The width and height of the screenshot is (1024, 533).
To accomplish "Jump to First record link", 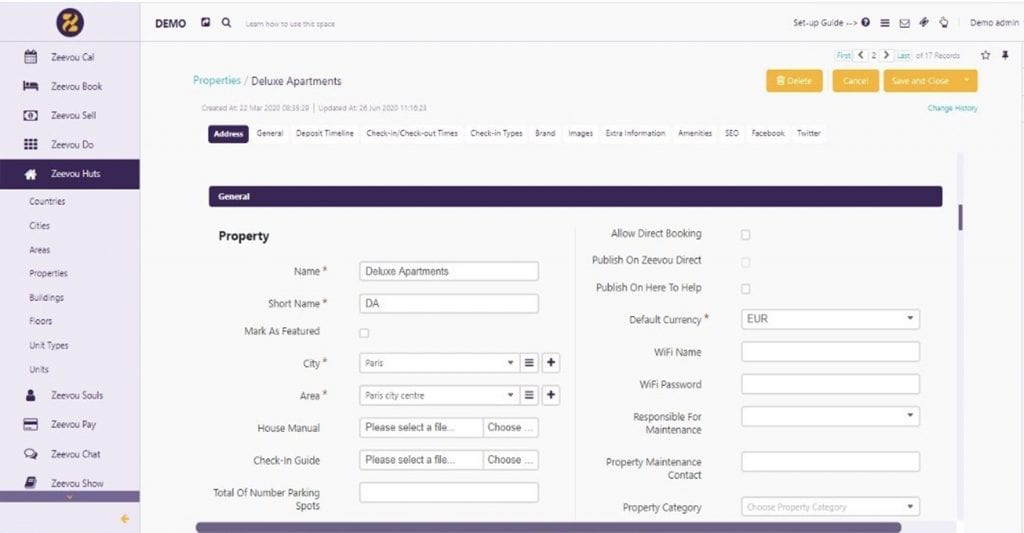I will pyautogui.click(x=844, y=56).
